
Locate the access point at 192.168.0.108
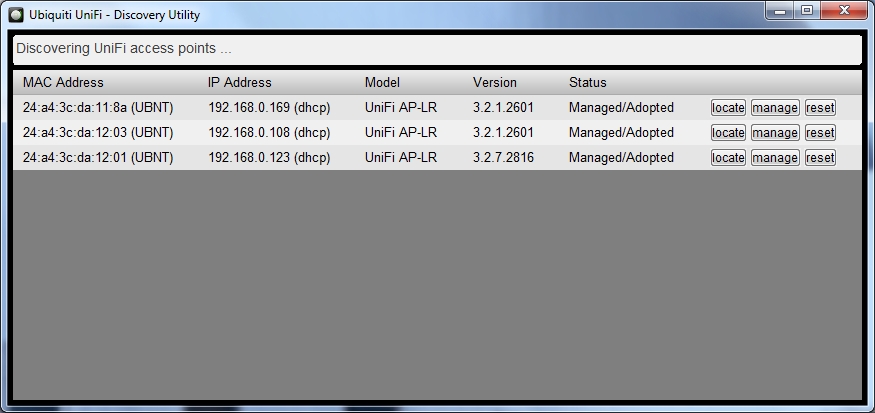[x=728, y=133]
